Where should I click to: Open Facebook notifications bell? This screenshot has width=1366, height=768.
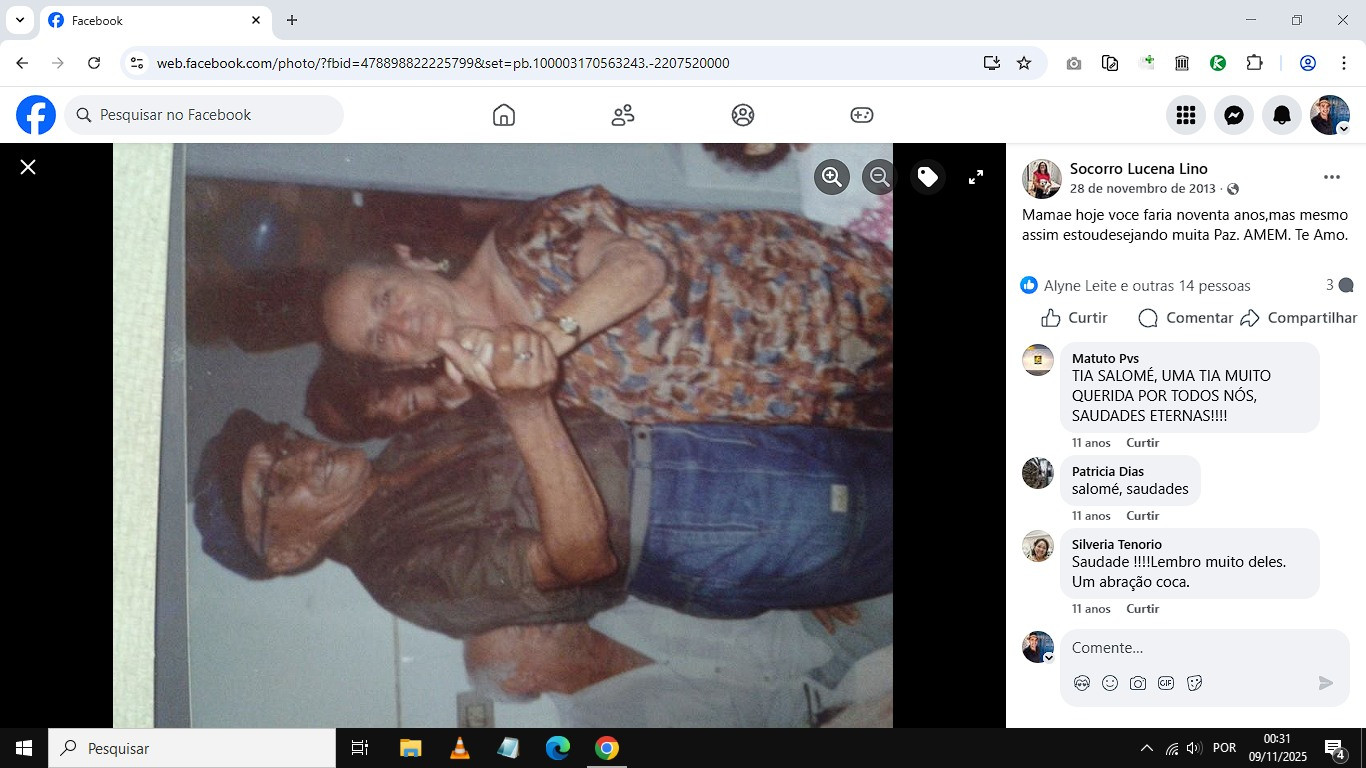point(1282,115)
